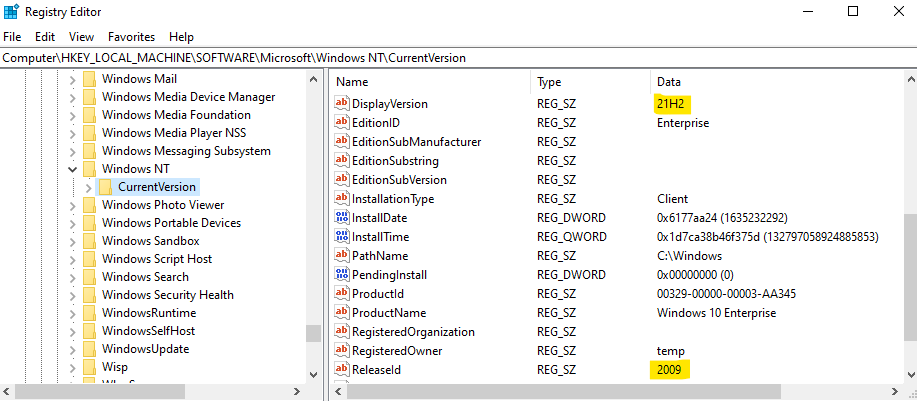Open the View menu
Screen dimensions: 917x401
pos(81,37)
